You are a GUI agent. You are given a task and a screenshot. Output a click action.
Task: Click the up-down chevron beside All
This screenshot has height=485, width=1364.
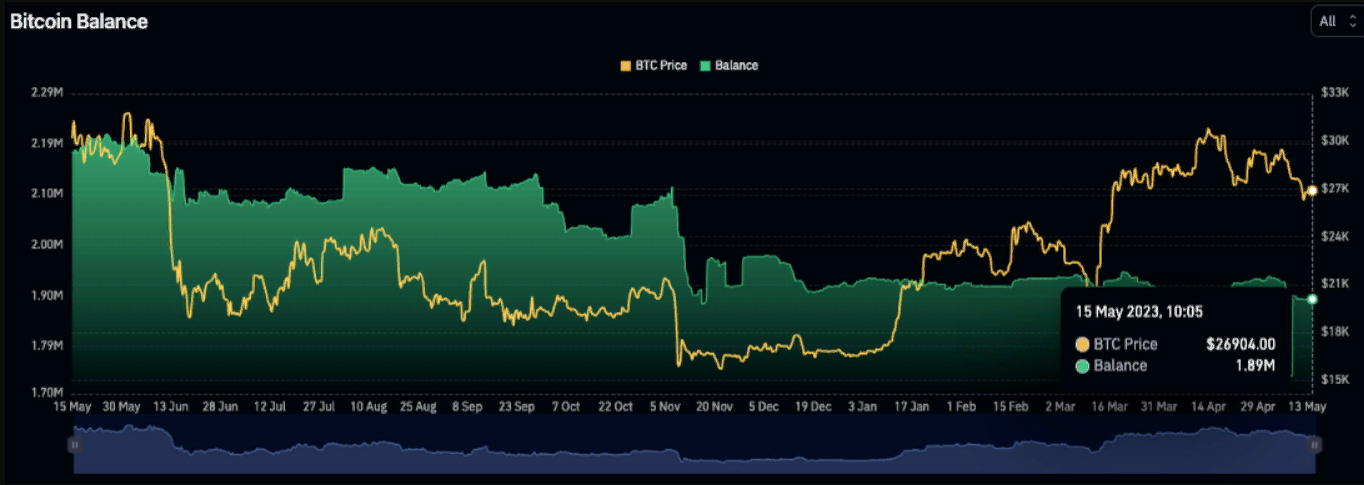pos(1354,21)
